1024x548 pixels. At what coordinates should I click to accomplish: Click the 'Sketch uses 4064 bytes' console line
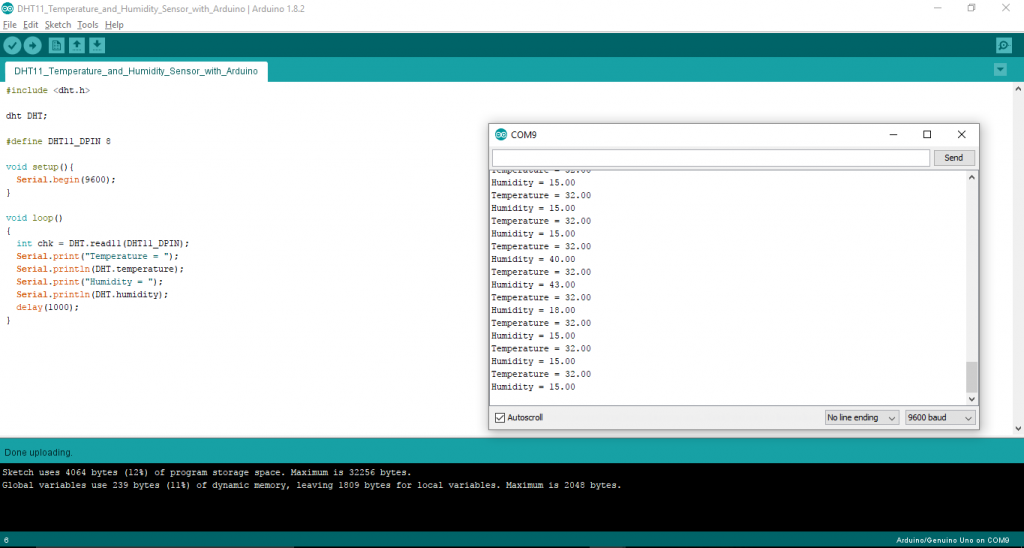pos(207,472)
